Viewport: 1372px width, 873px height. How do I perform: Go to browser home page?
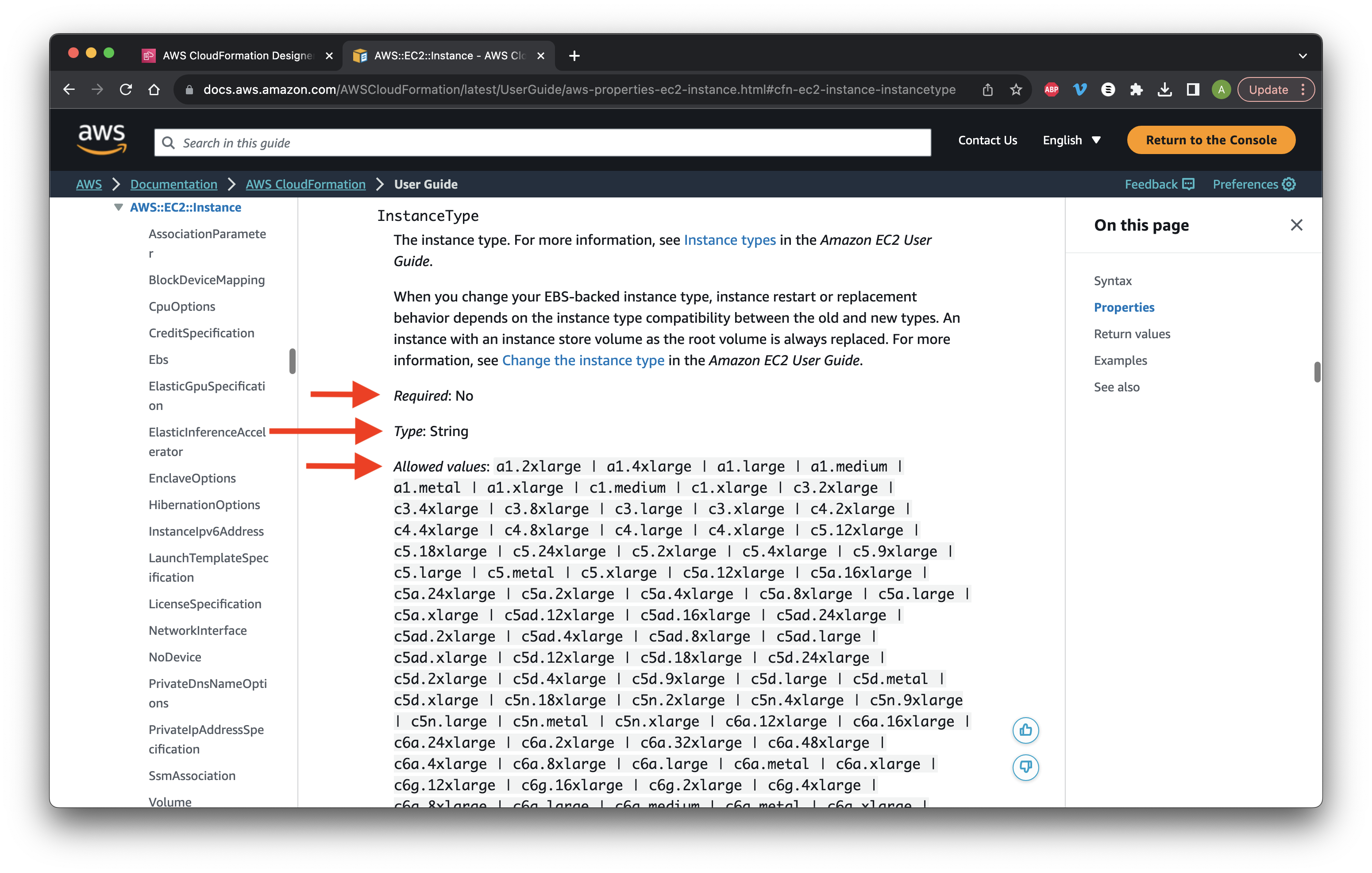(154, 89)
